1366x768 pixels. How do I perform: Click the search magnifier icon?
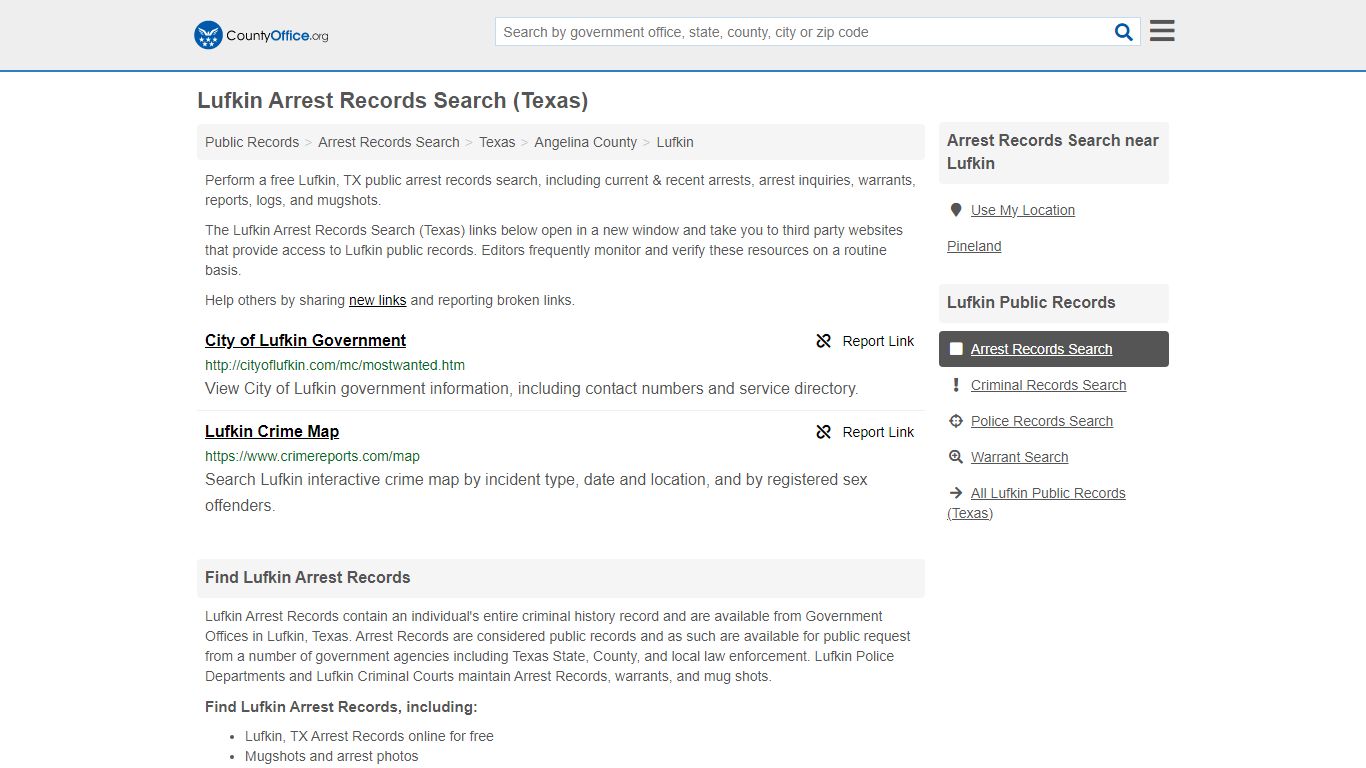1124,32
